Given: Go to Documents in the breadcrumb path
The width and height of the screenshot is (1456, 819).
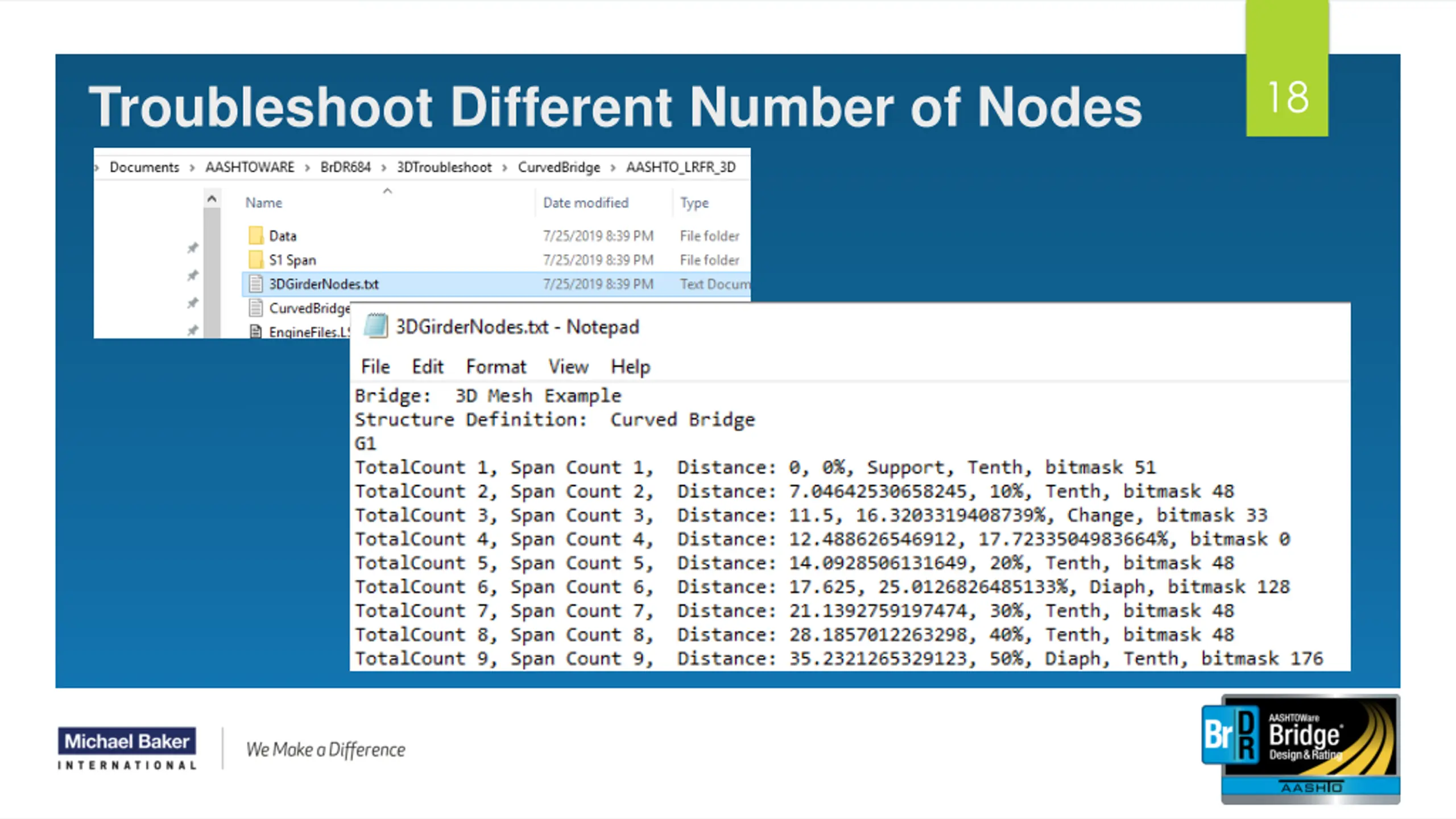Looking at the screenshot, I should [144, 167].
